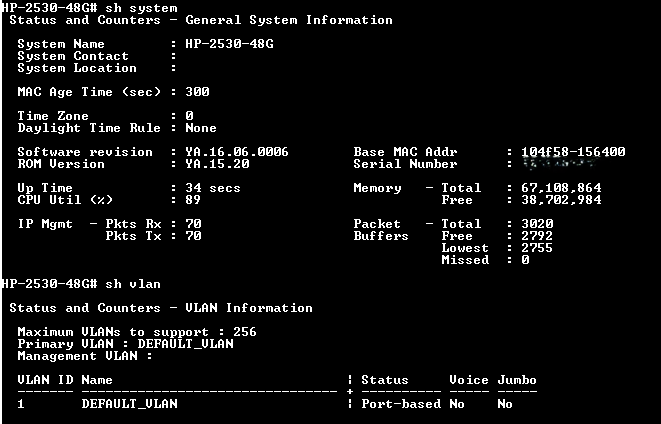The image size is (661, 424).
Task: Select software revision YA.16.06.0006
Action: pos(237,152)
